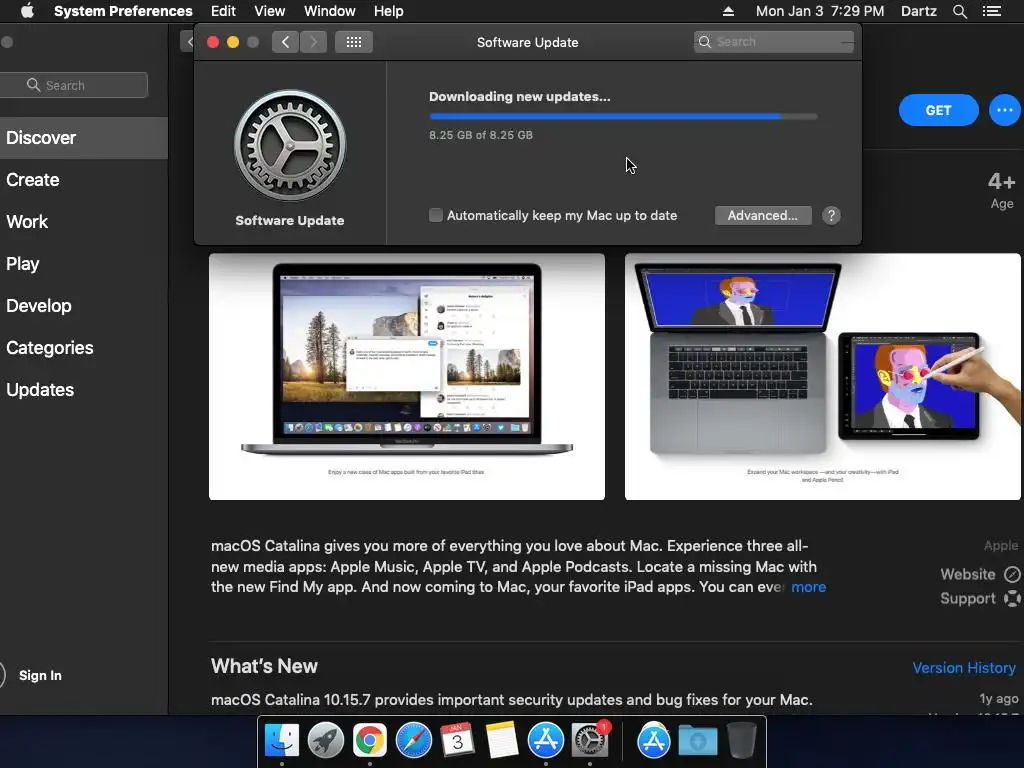1024x768 pixels.
Task: Open the Support link
Action: 968,598
